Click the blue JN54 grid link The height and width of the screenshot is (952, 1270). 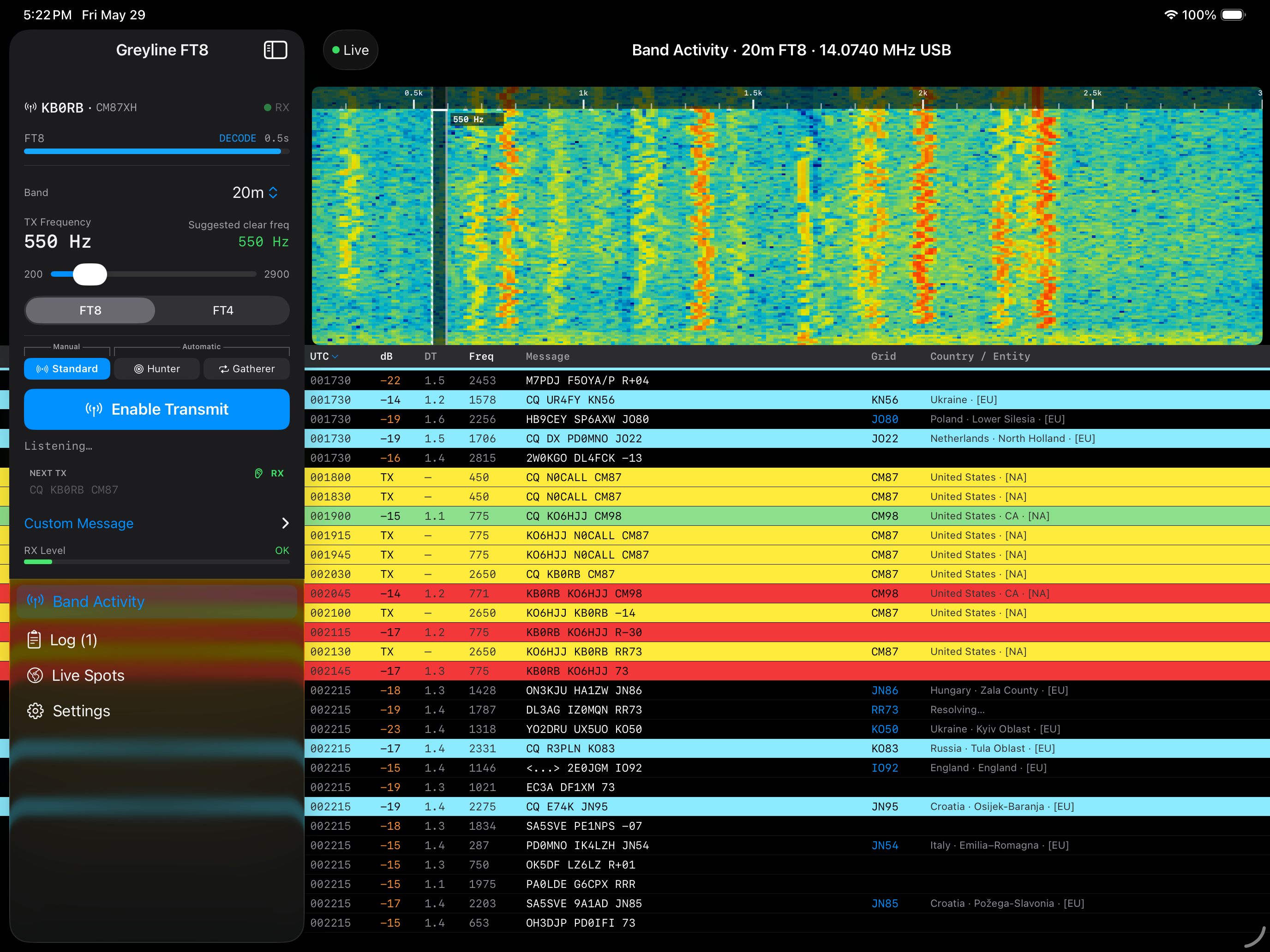point(885,845)
